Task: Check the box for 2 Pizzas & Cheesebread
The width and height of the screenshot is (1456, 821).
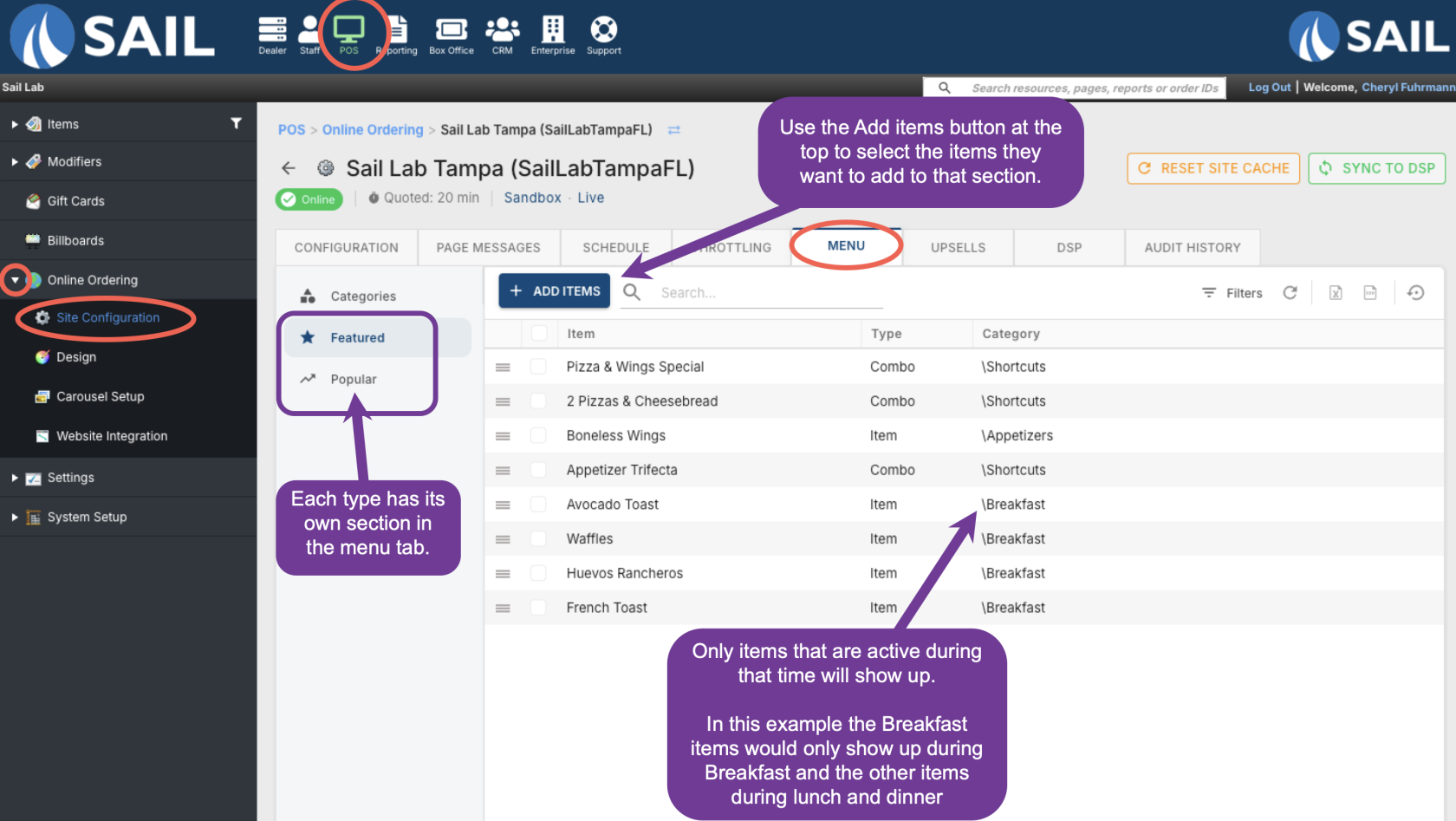Action: pos(538,401)
